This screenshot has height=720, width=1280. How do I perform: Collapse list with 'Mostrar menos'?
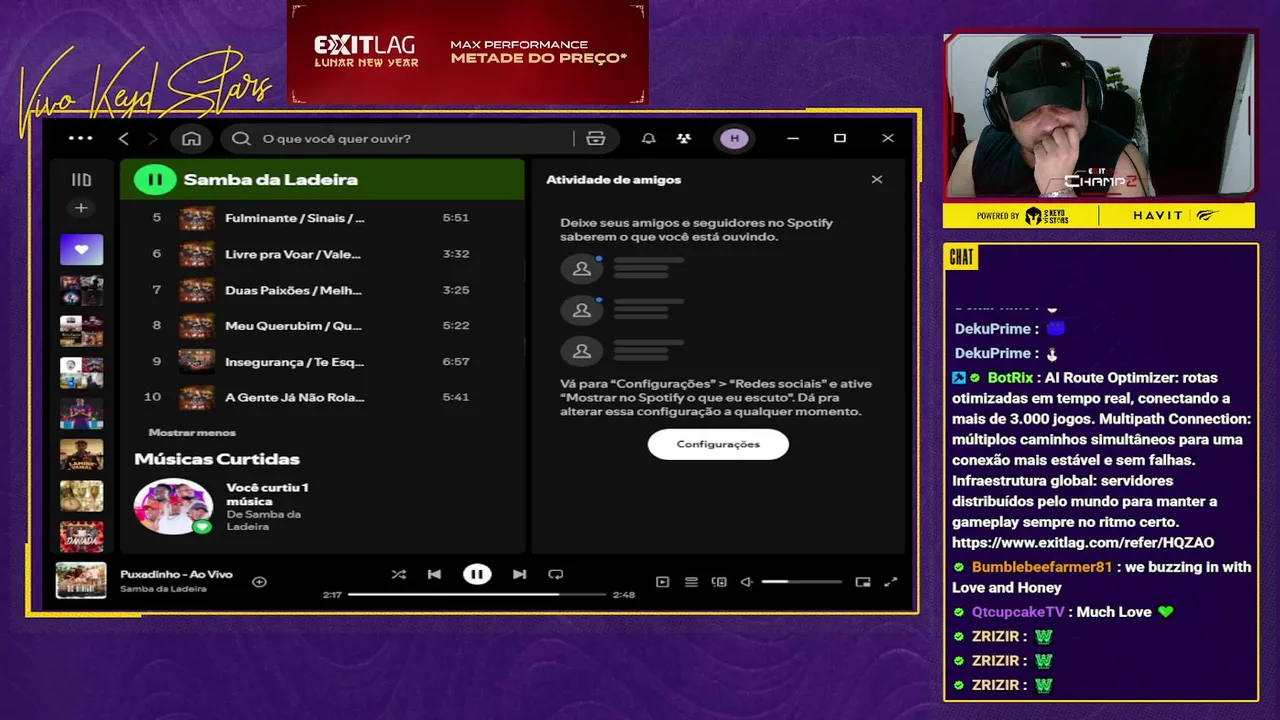[x=192, y=432]
